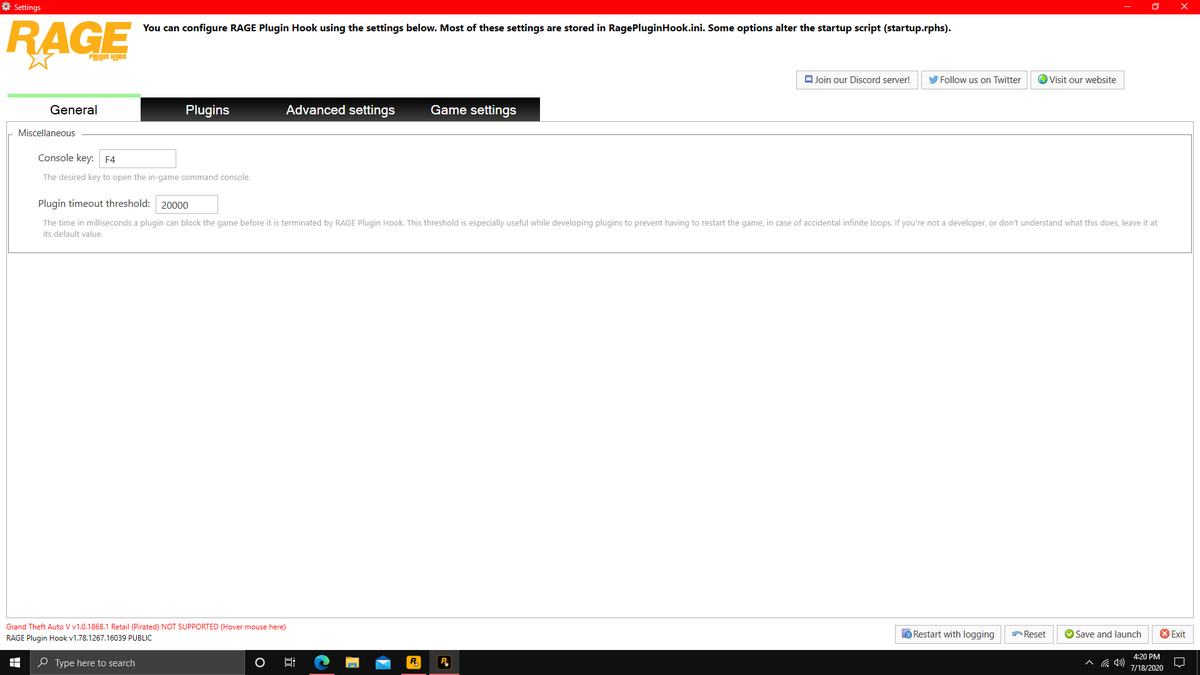The height and width of the screenshot is (675, 1200).
Task: Click the taskbar clock showing 4:20 PM
Action: [x=1147, y=662]
